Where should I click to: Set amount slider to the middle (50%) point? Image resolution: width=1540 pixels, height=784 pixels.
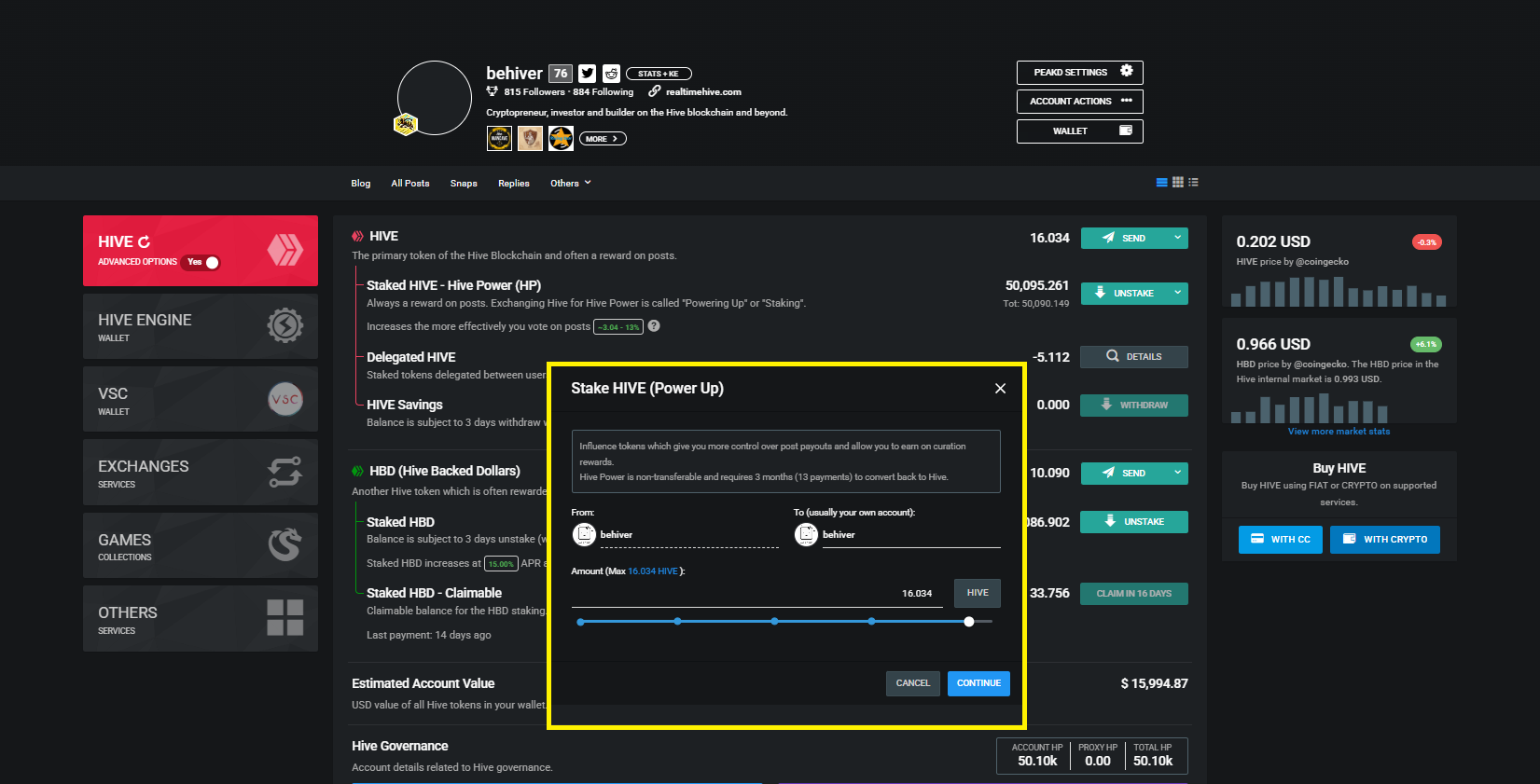pyautogui.click(x=774, y=621)
